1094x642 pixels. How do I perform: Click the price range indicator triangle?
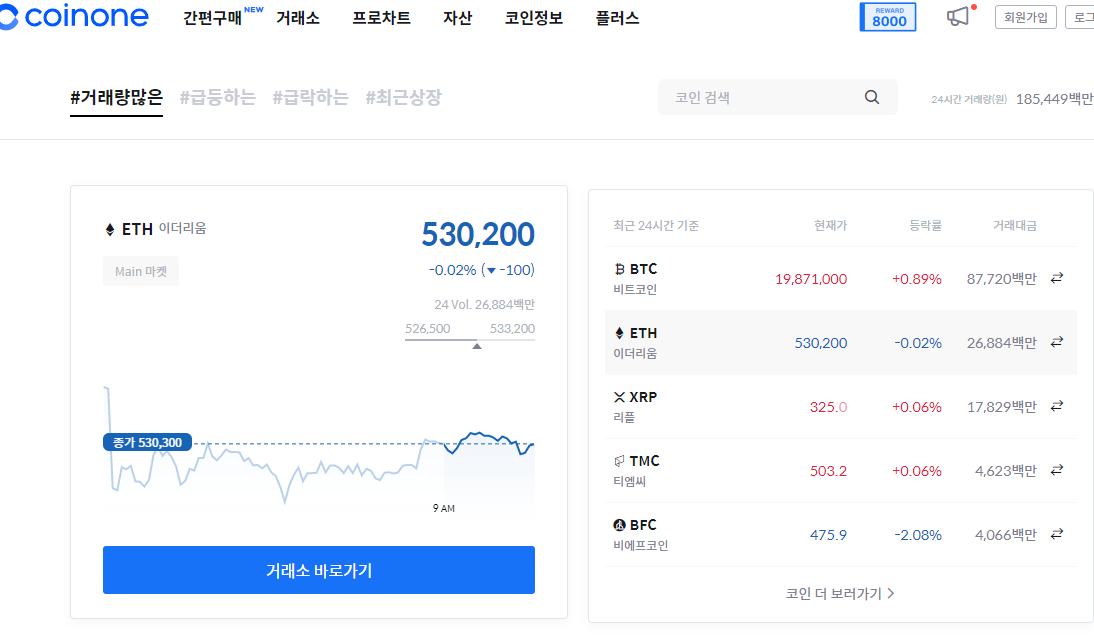pos(477,345)
